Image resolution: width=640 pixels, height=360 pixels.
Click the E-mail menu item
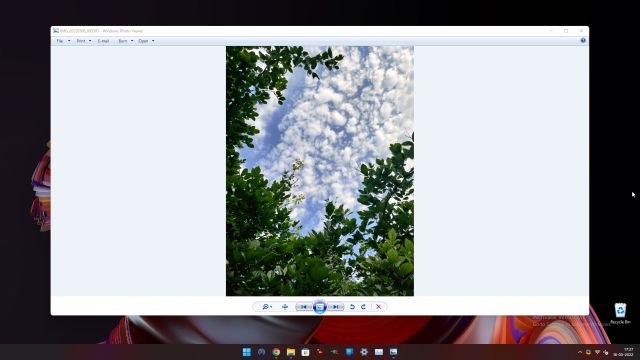[103, 41]
